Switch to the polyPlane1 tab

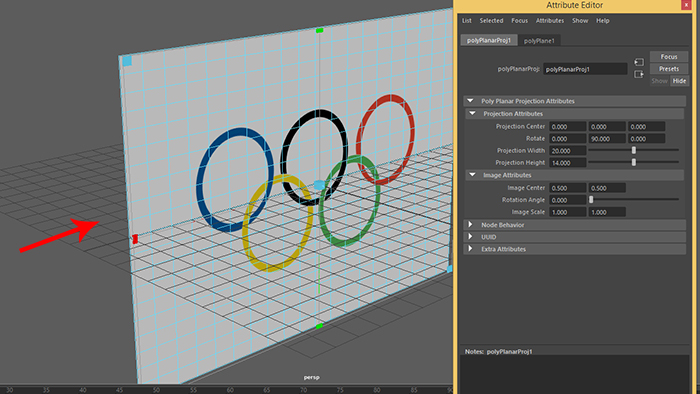pos(539,41)
